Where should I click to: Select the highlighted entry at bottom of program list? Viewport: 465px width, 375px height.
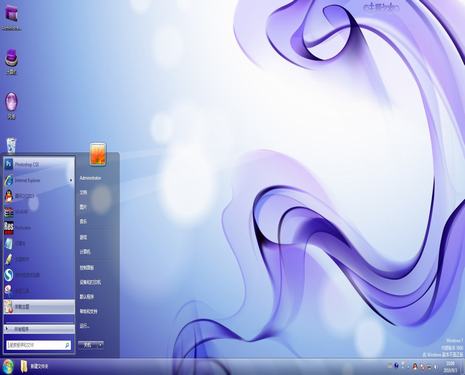pos(39,307)
